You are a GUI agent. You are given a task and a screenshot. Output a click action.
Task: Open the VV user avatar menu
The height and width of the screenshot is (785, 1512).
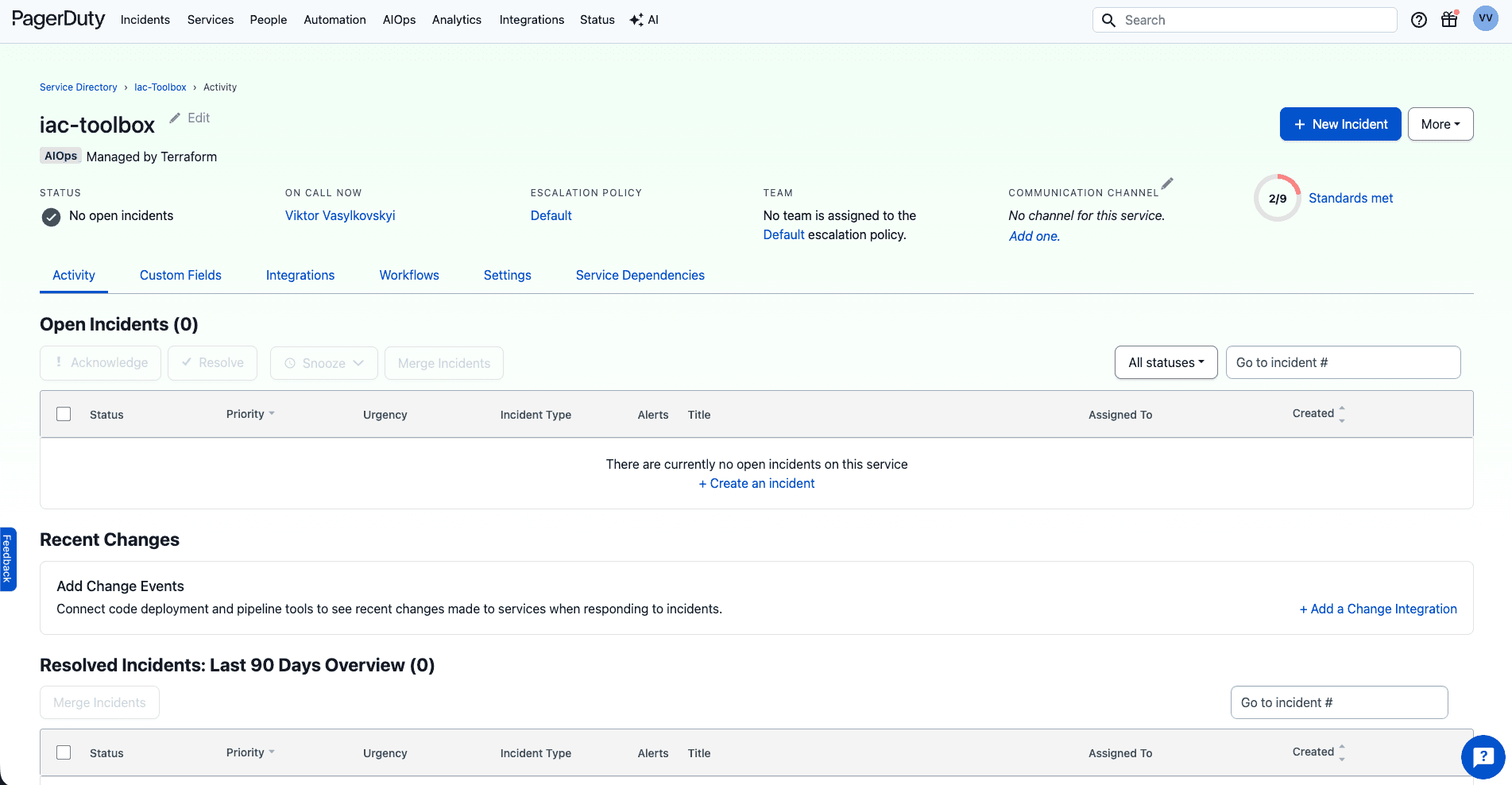[x=1485, y=18]
